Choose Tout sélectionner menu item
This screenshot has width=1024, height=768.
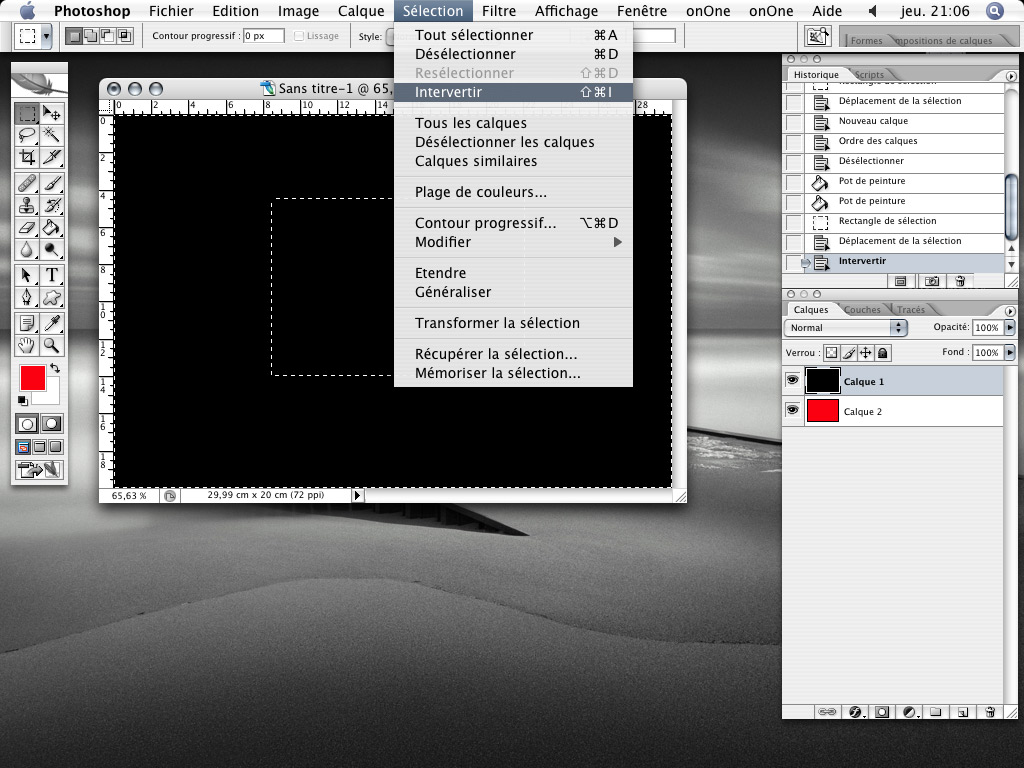(x=513, y=35)
